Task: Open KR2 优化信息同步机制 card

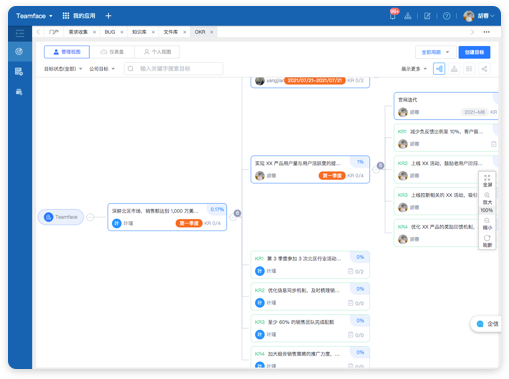Action: (310, 296)
